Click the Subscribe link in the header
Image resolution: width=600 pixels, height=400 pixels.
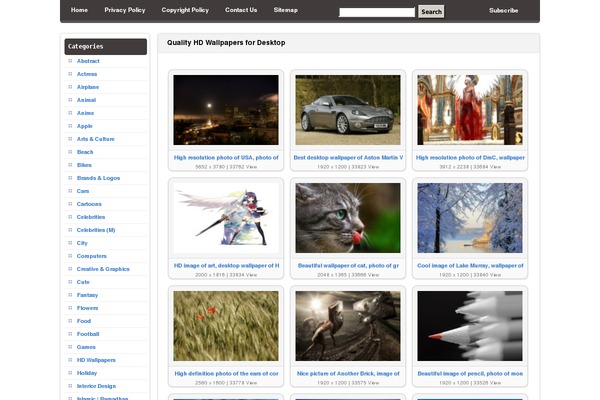click(x=504, y=11)
